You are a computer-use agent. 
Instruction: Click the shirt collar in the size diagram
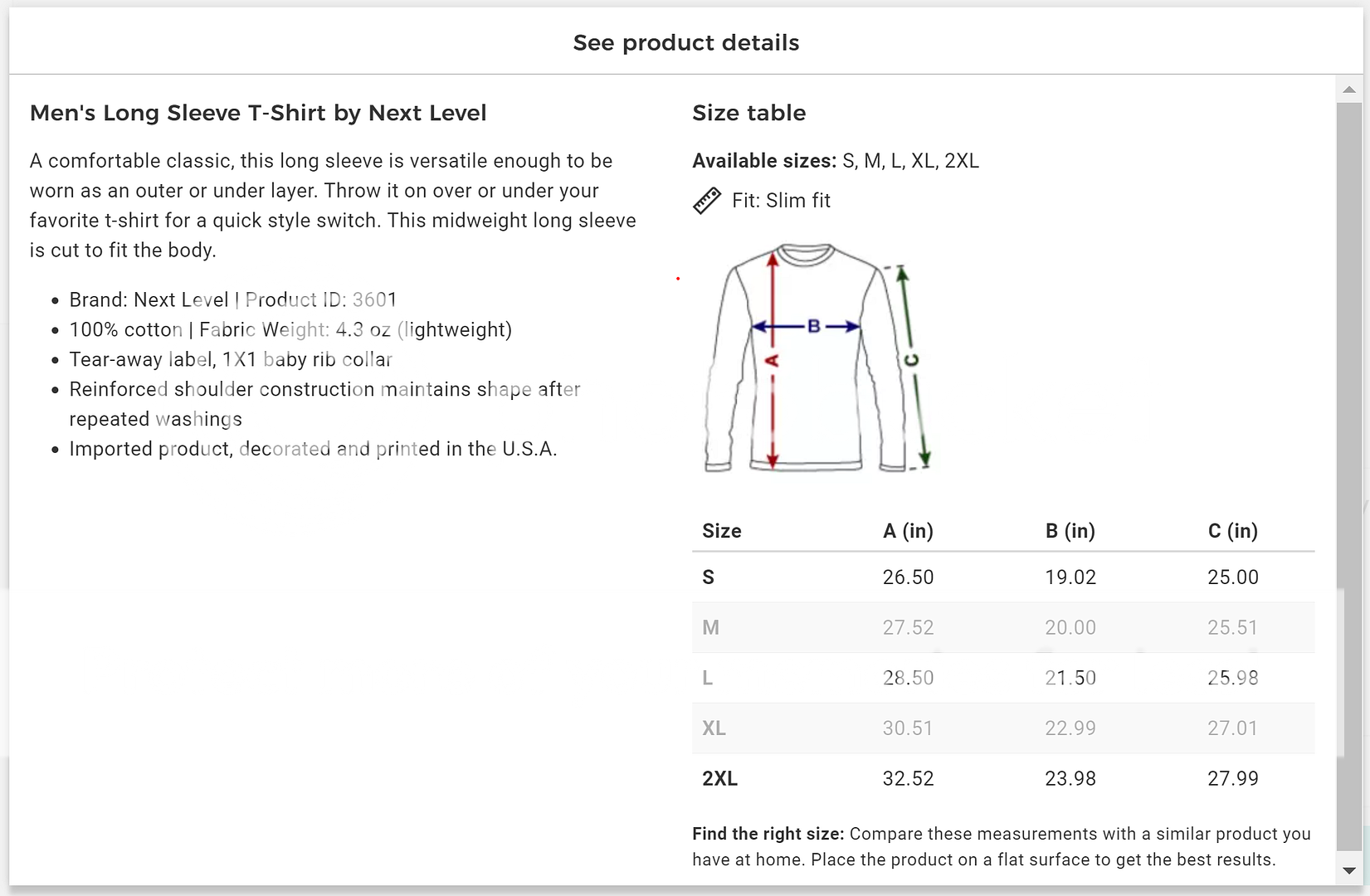pyautogui.click(x=805, y=254)
